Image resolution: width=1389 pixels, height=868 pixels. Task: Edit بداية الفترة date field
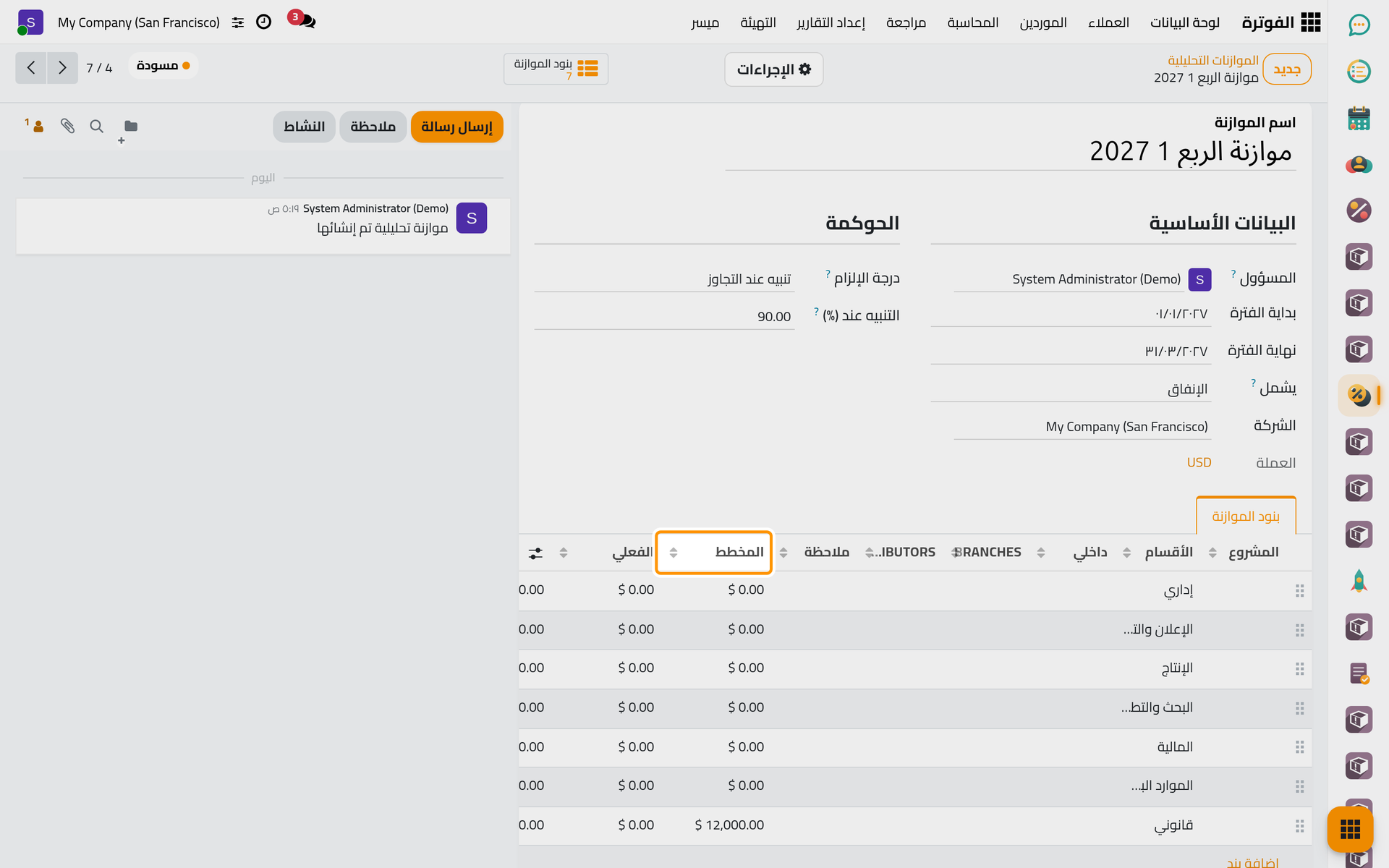[x=1071, y=314]
